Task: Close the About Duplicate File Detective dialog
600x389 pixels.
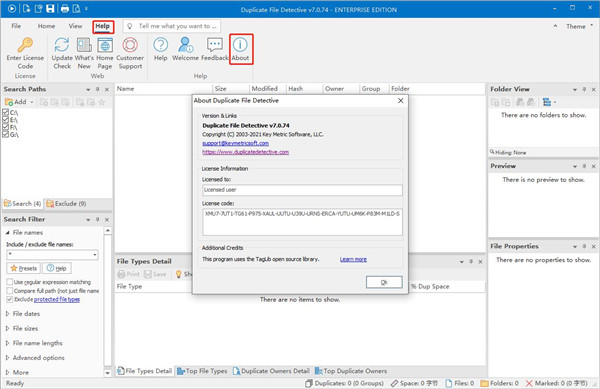Action: point(401,101)
